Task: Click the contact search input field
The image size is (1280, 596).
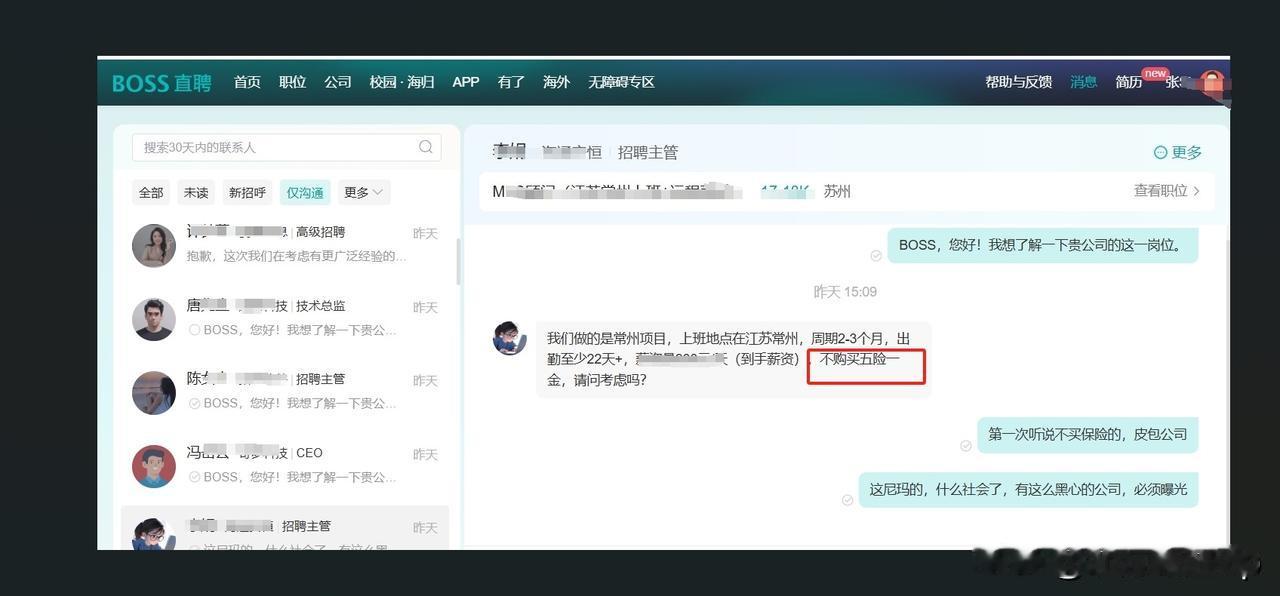Action: coord(286,147)
